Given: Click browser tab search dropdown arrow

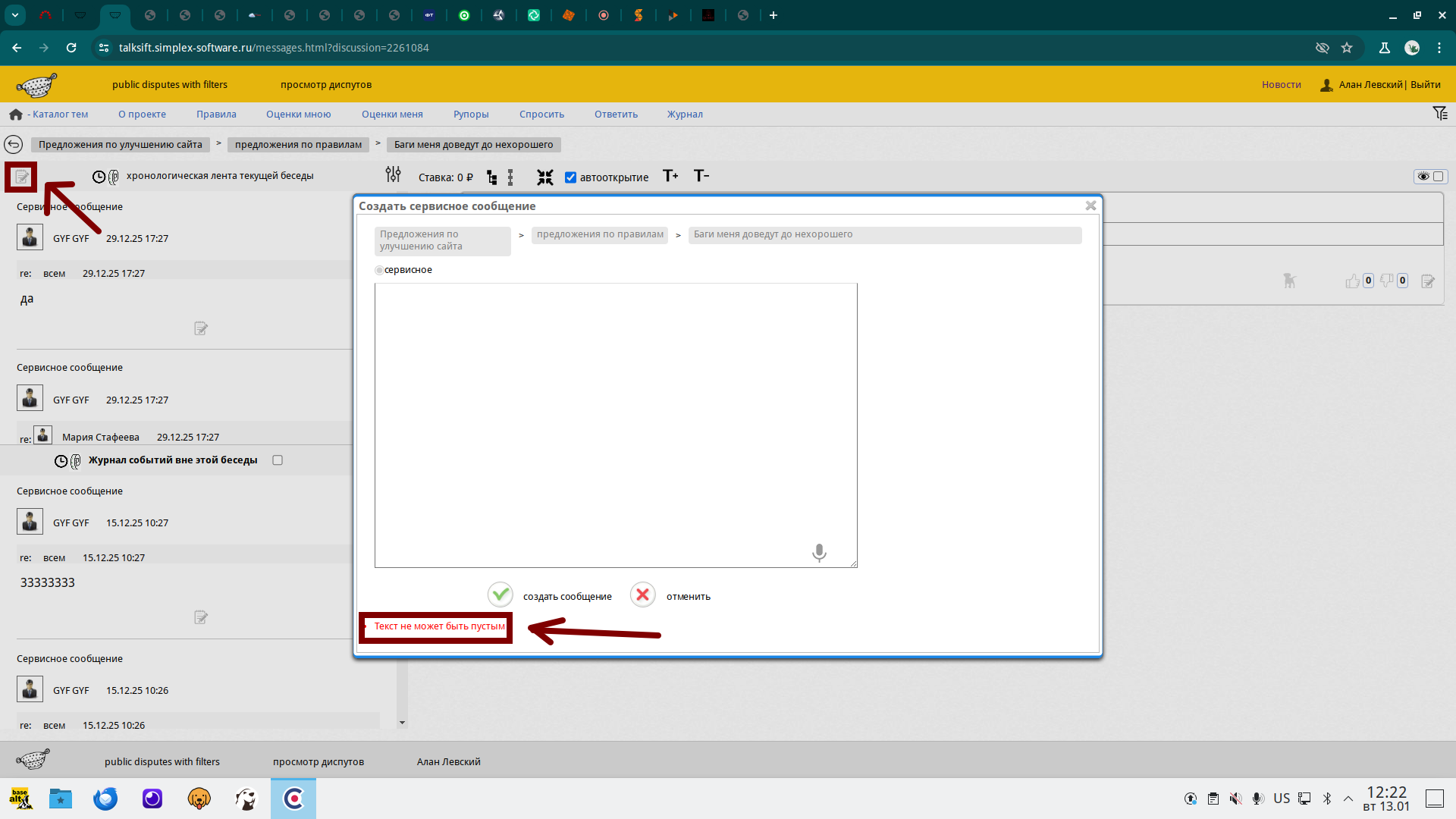Looking at the screenshot, I should 15,15.
